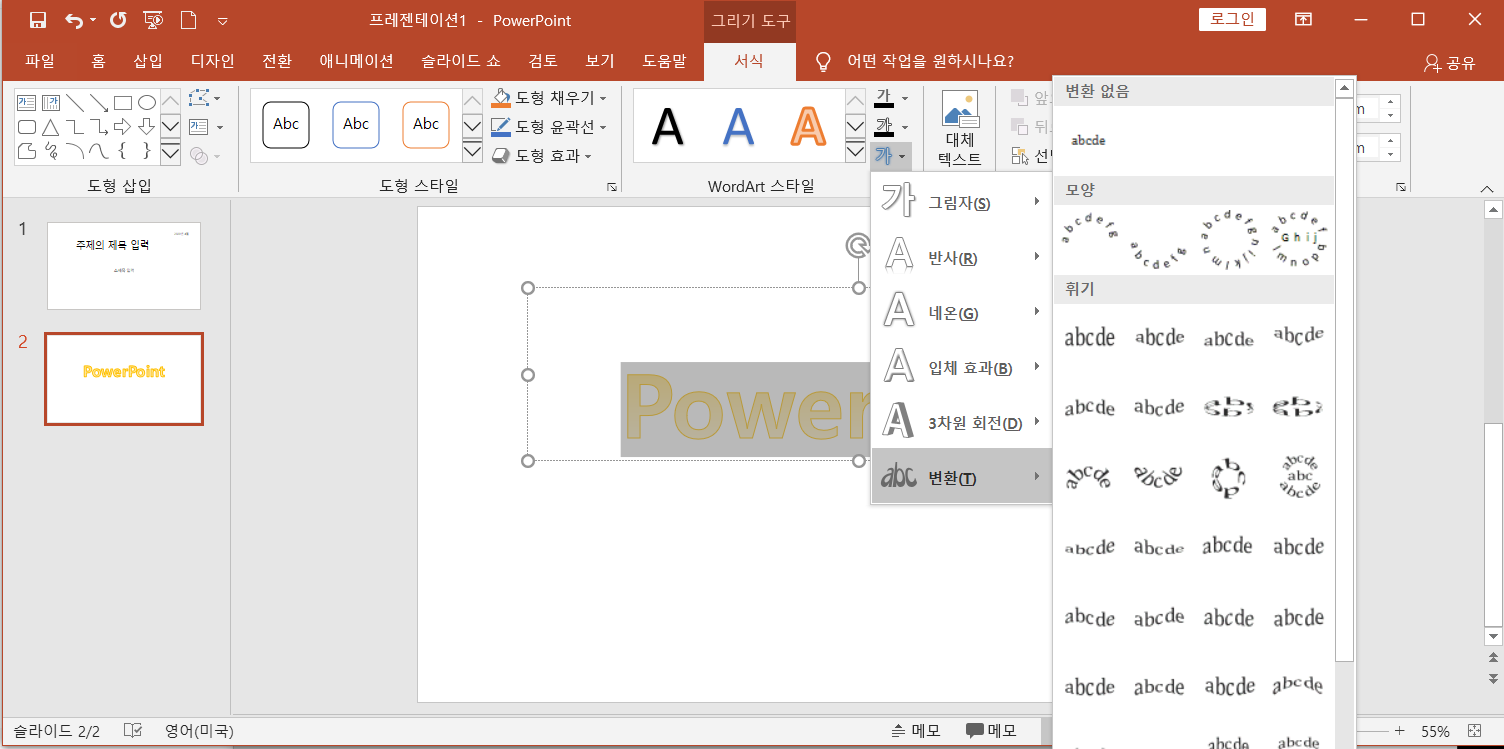
Task: Open the edit shape dropdown
Action: pyautogui.click(x=205, y=98)
